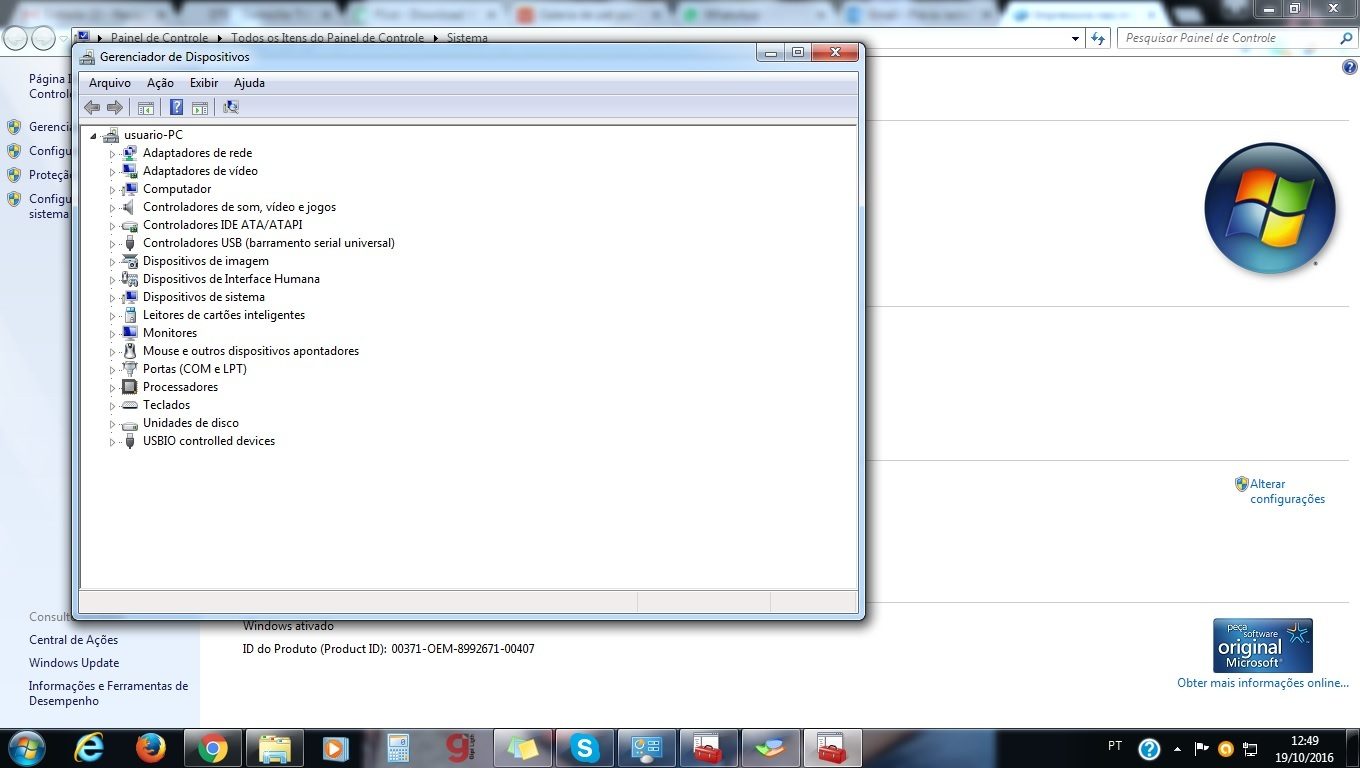The width and height of the screenshot is (1360, 768).
Task: Click the PT language indicator in the tray
Action: [x=1115, y=746]
